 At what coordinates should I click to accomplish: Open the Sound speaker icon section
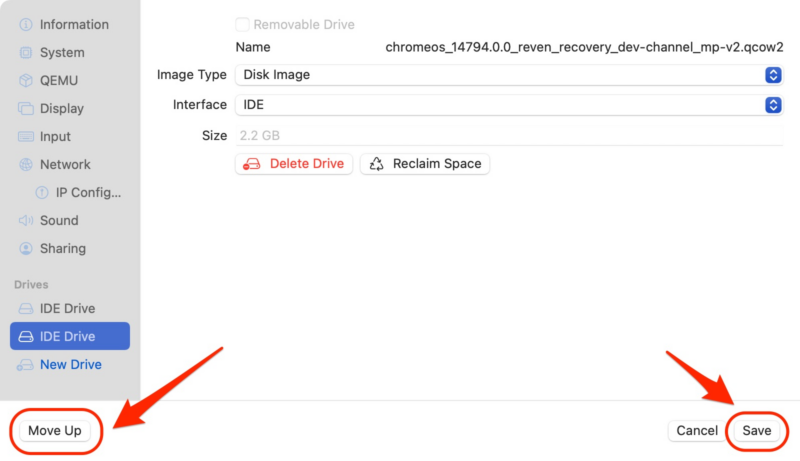tap(26, 220)
